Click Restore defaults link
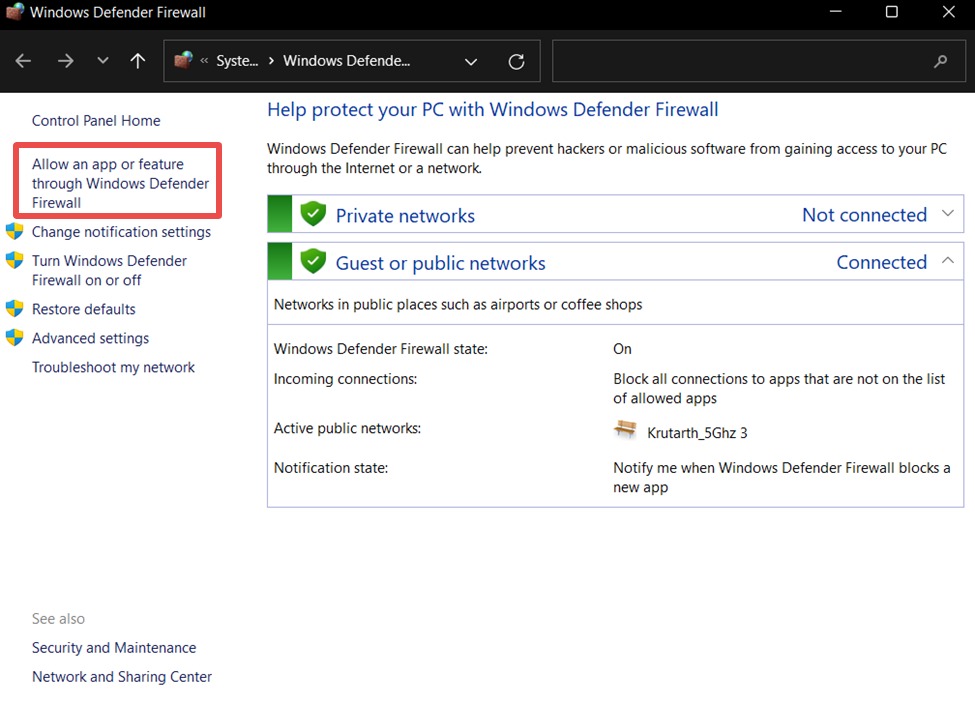Viewport: 975px width, 704px height. pos(83,309)
